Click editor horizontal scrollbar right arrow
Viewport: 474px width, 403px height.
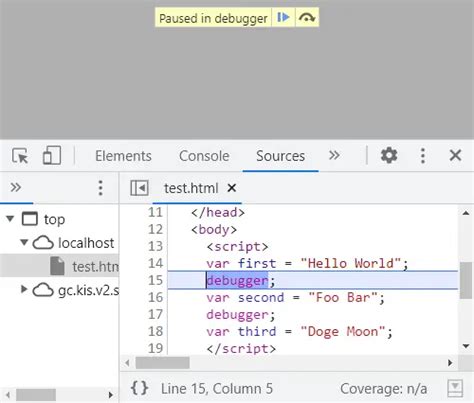pyautogui.click(x=450, y=362)
